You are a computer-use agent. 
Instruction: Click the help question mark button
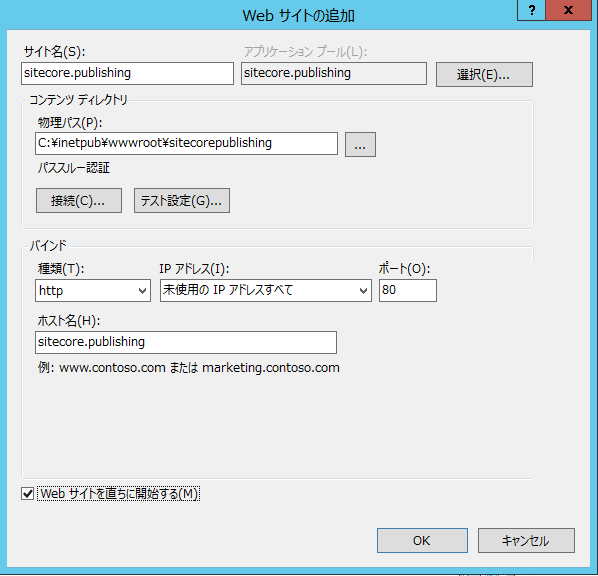531,10
